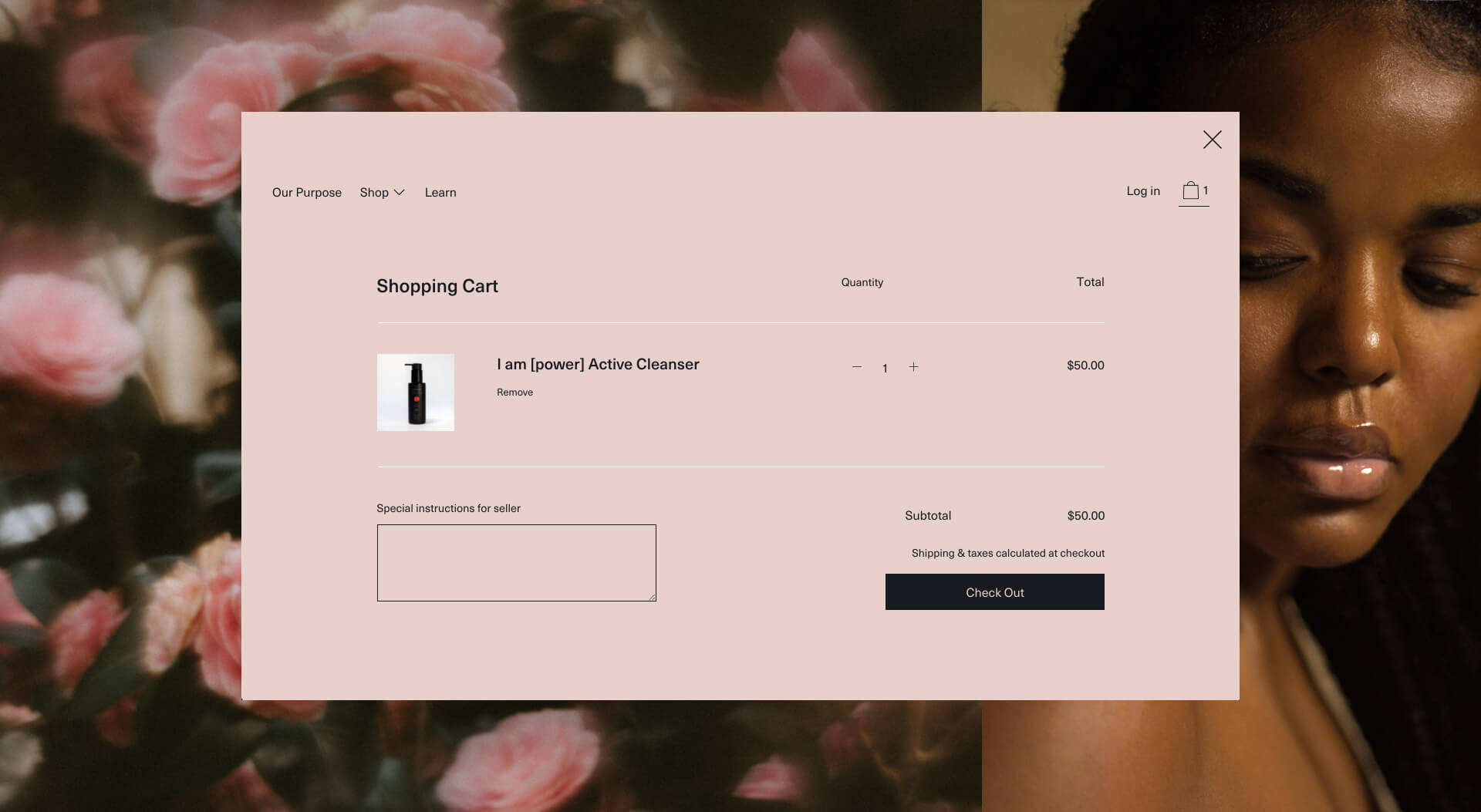This screenshot has width=1481, height=812.
Task: Increase cleanser quantity with the plus icon
Action: pyautogui.click(x=913, y=367)
